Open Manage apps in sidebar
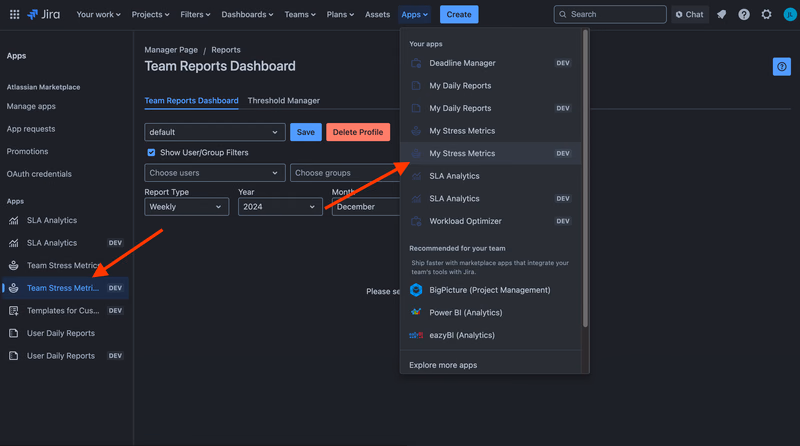Viewport: 800px width, 446px height. click(x=31, y=106)
